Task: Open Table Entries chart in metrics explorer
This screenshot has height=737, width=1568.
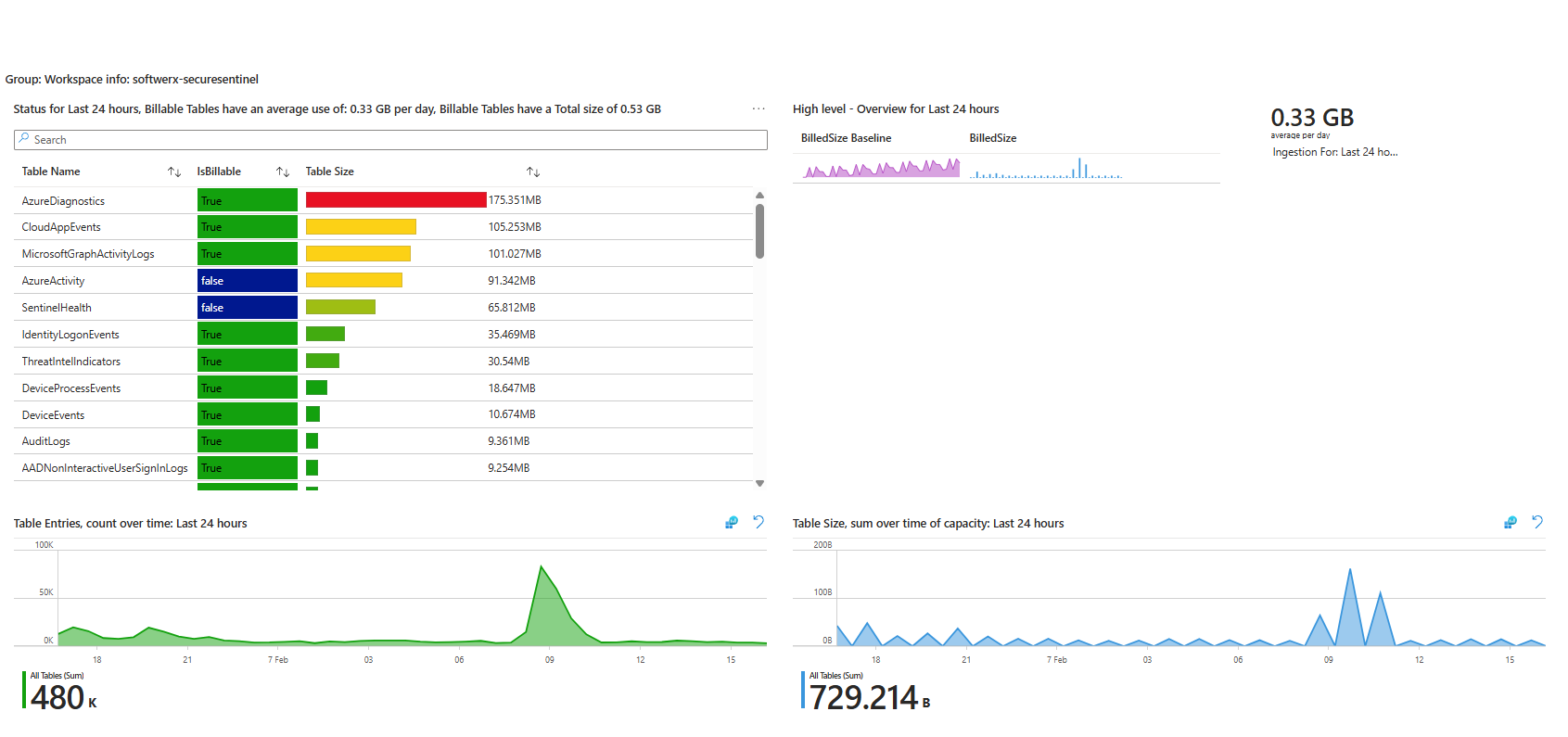Action: coord(732,523)
